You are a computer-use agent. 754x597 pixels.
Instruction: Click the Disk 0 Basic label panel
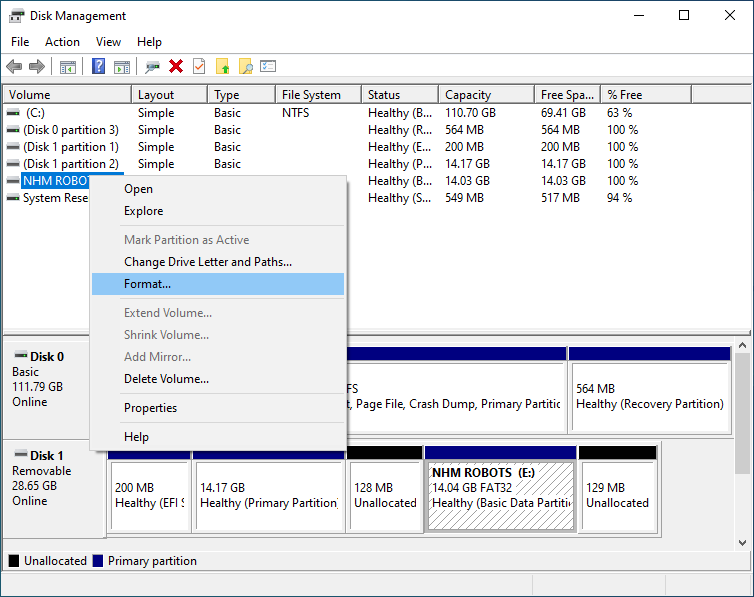pos(46,387)
